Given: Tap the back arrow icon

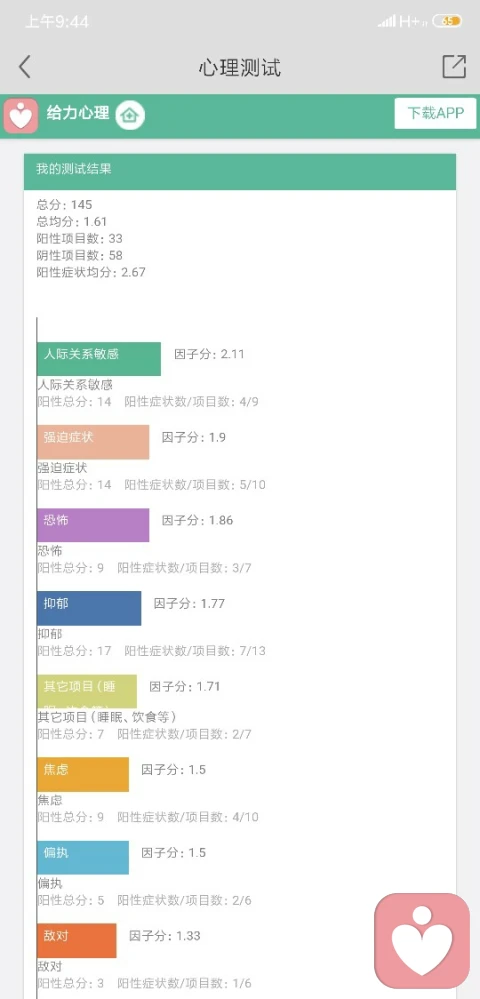Looking at the screenshot, I should (24, 66).
